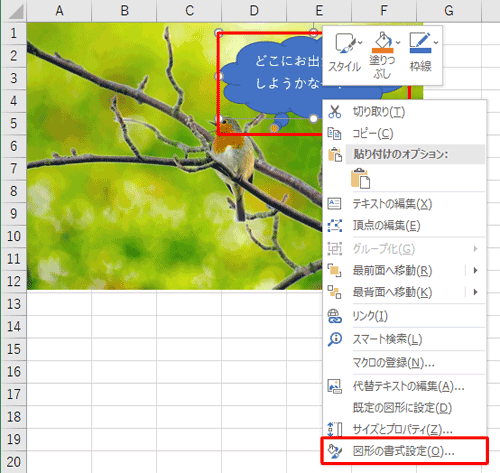Select column C header

[x=189, y=11]
